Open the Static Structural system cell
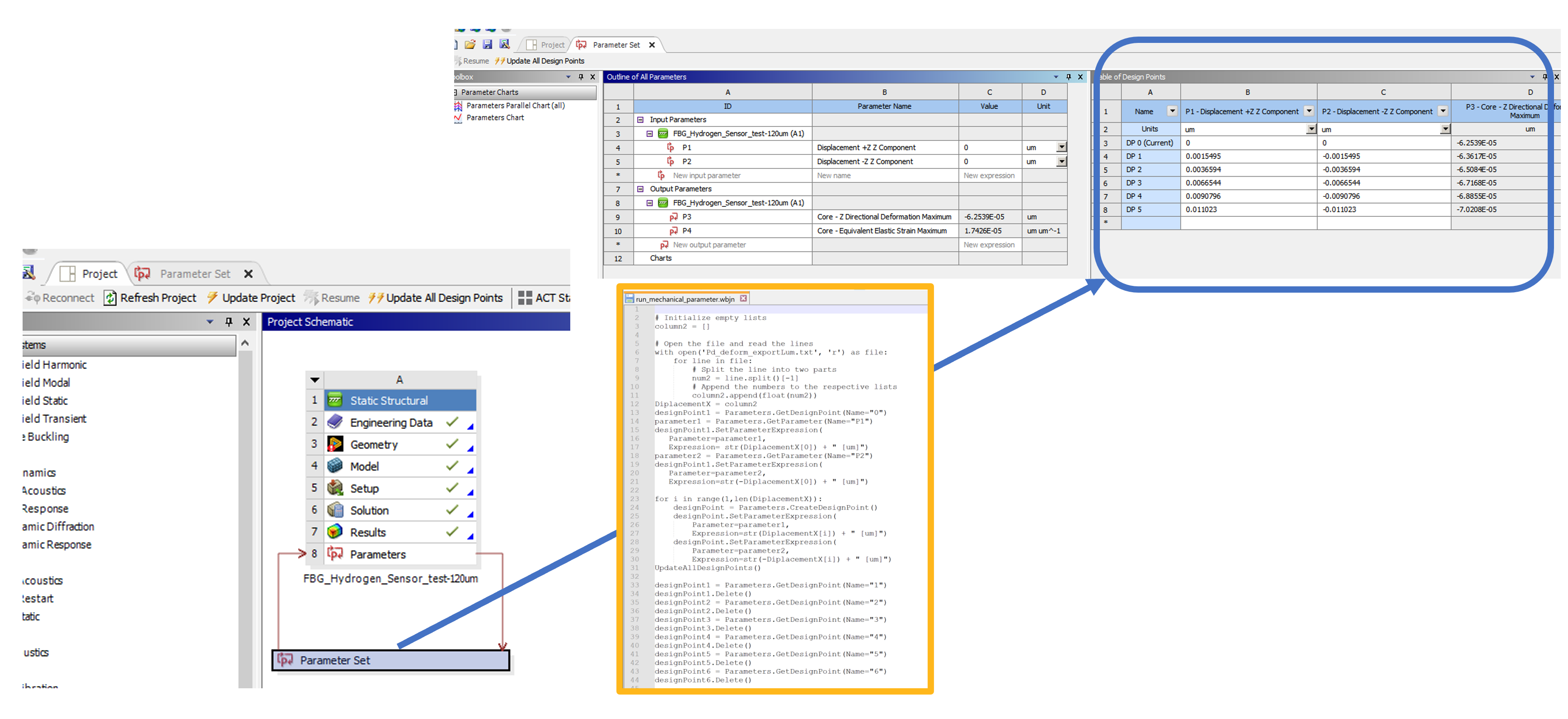This screenshot has width=1568, height=719. click(x=400, y=400)
